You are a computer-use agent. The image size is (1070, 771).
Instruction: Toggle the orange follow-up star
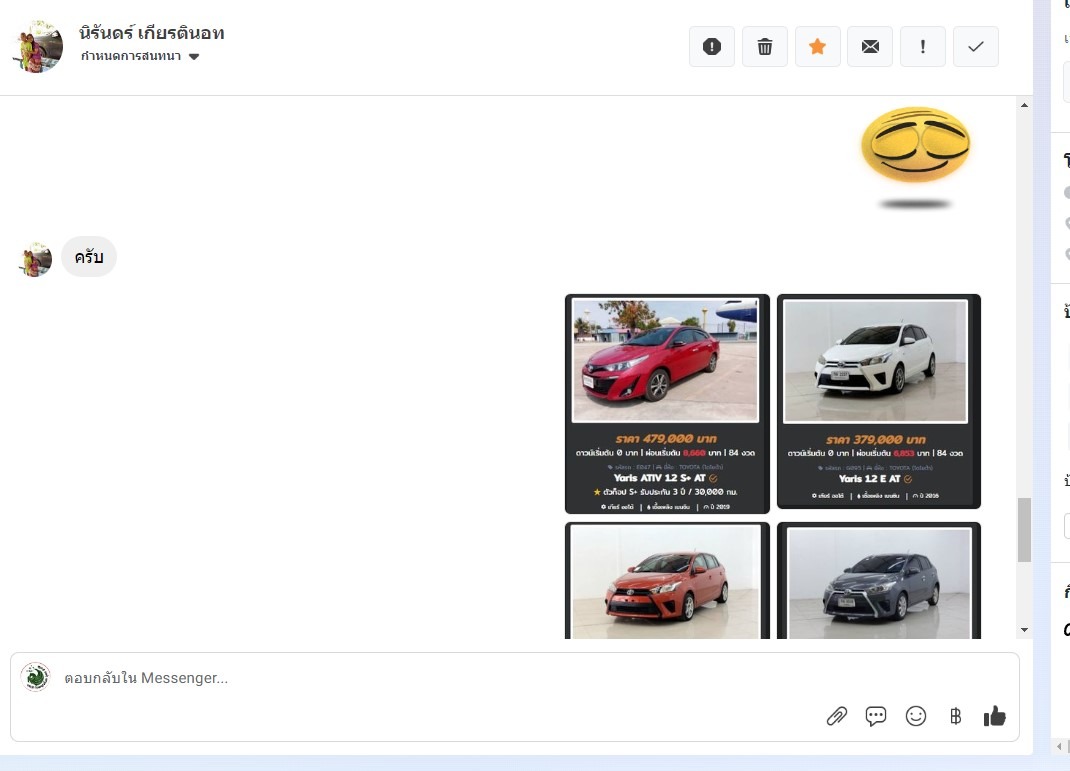(x=818, y=47)
